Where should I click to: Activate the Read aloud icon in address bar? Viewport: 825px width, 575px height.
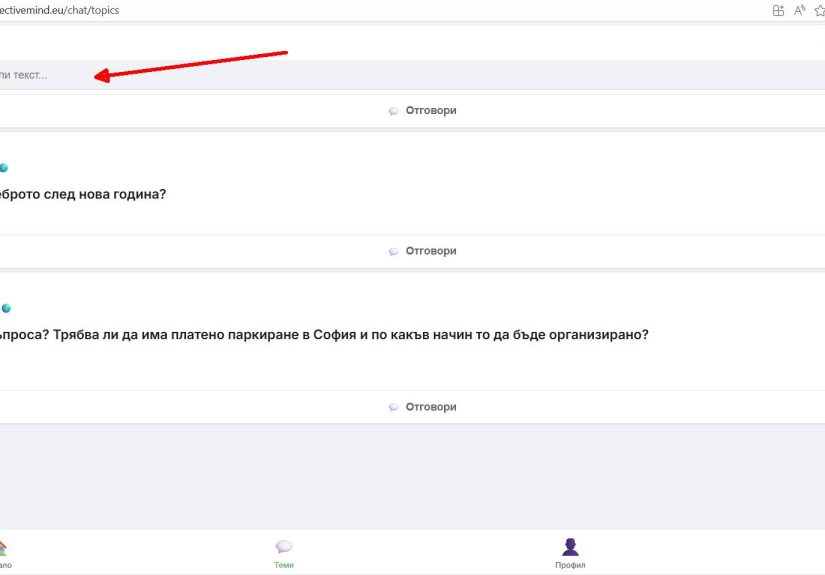click(800, 10)
